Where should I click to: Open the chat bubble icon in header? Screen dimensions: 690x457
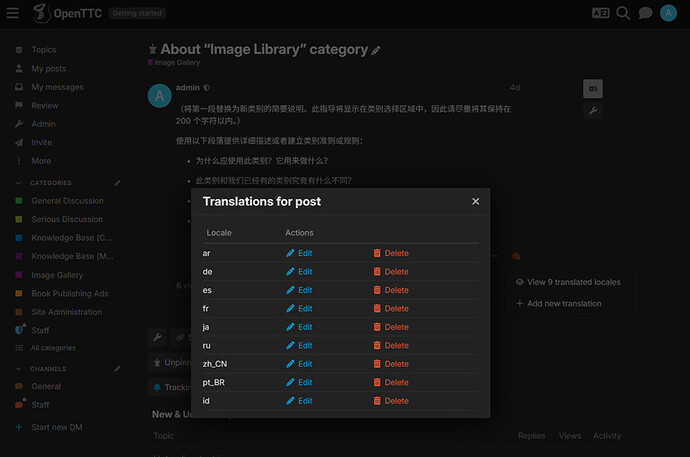[x=646, y=13]
